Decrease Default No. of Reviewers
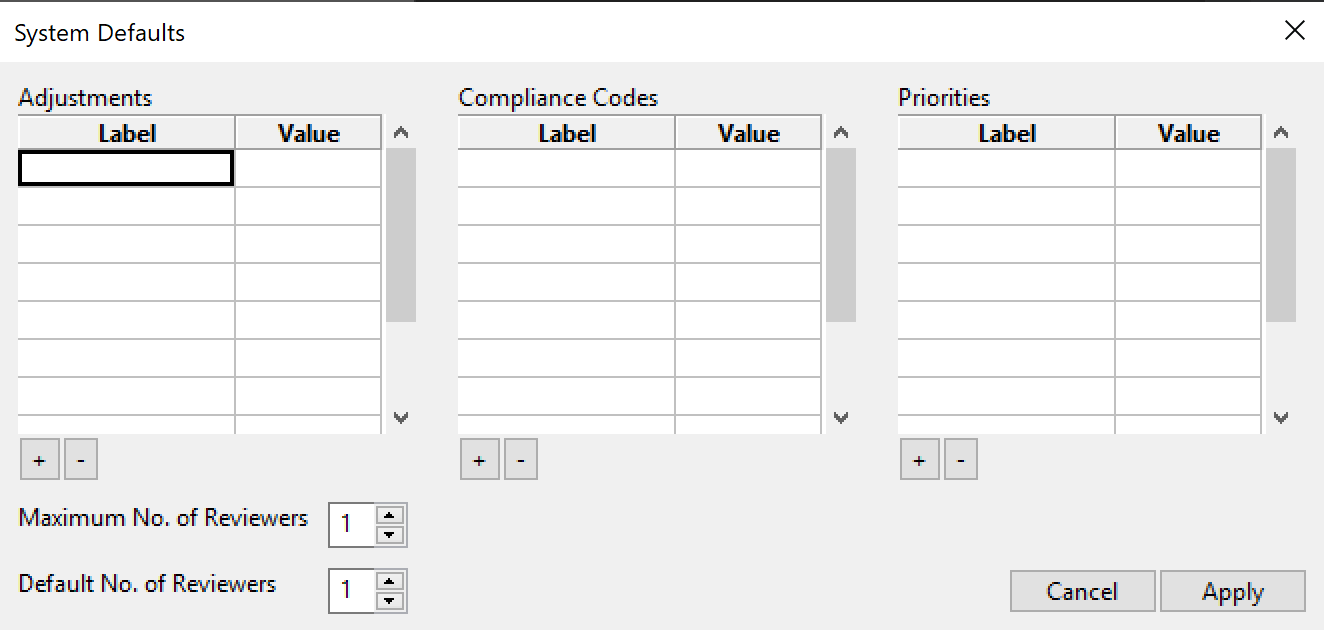Image resolution: width=1324 pixels, height=630 pixels. [x=391, y=601]
